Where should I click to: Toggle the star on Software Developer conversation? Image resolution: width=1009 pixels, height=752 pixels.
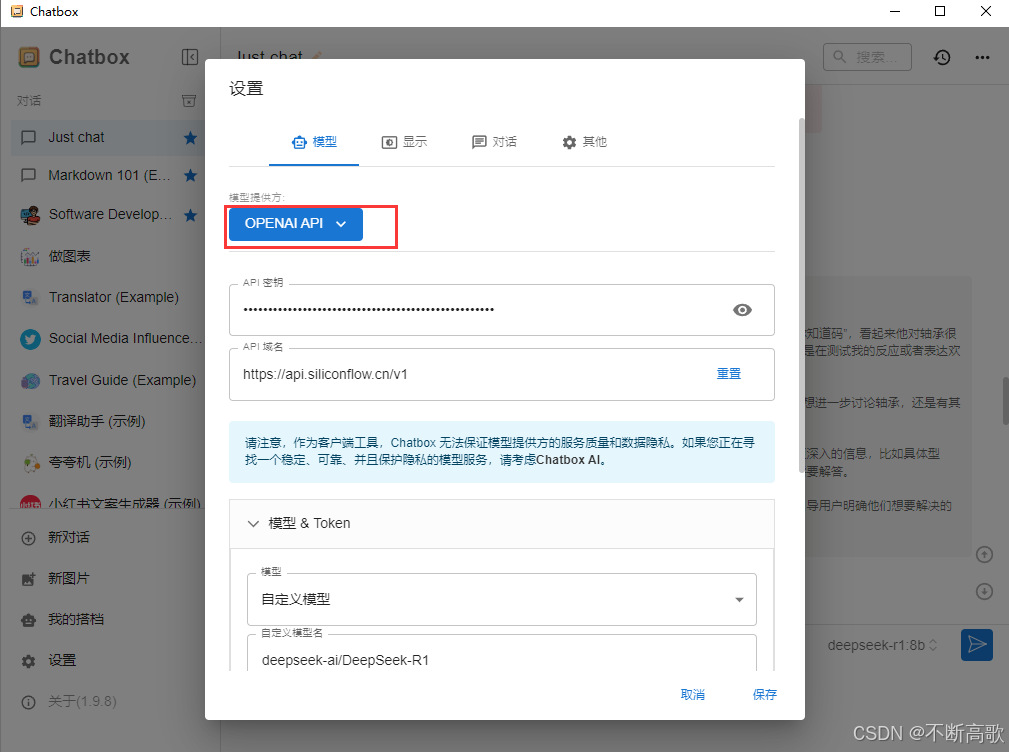click(190, 215)
